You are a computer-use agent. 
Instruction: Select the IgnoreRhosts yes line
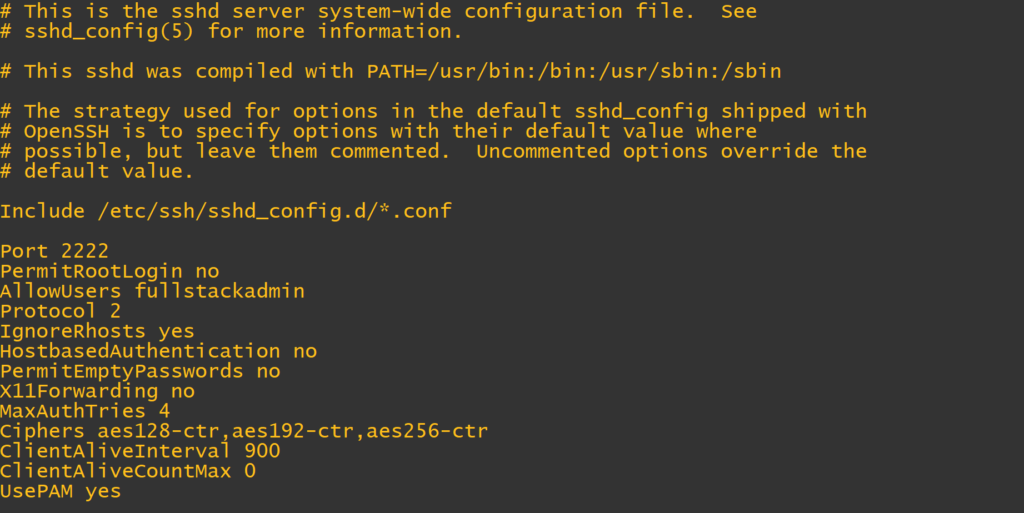coord(97,331)
